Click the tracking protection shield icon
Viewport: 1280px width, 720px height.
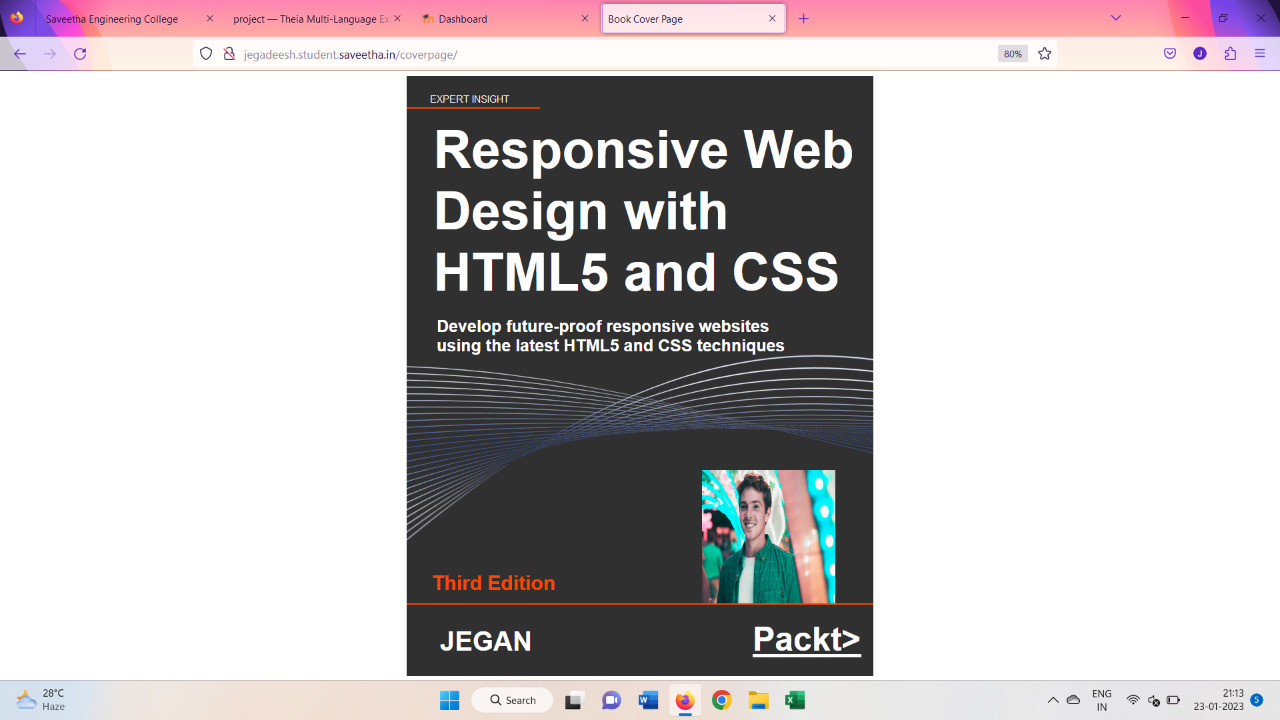[206, 54]
